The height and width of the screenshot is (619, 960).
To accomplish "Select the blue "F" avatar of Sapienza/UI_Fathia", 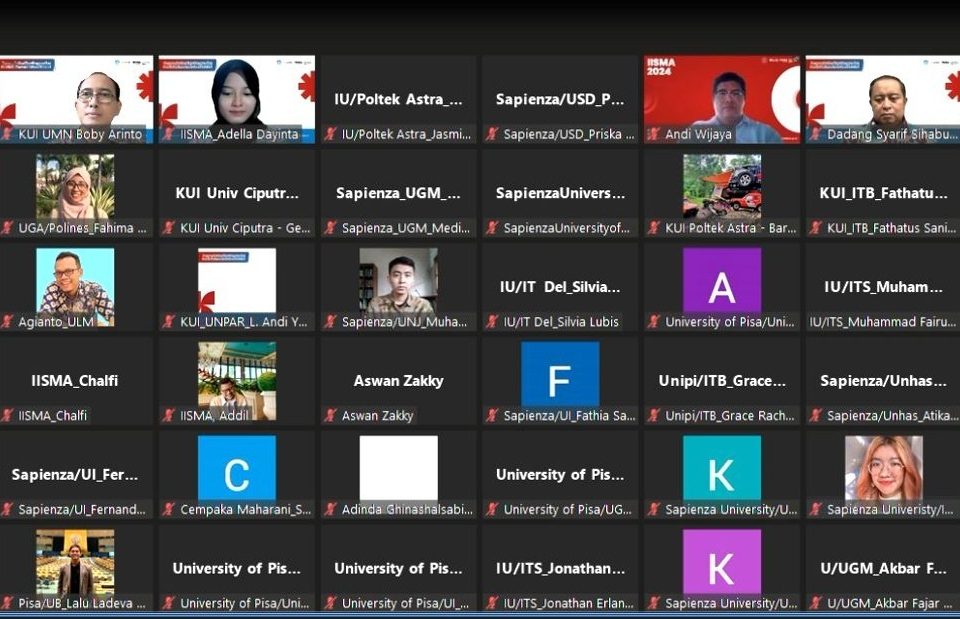I will (x=559, y=375).
